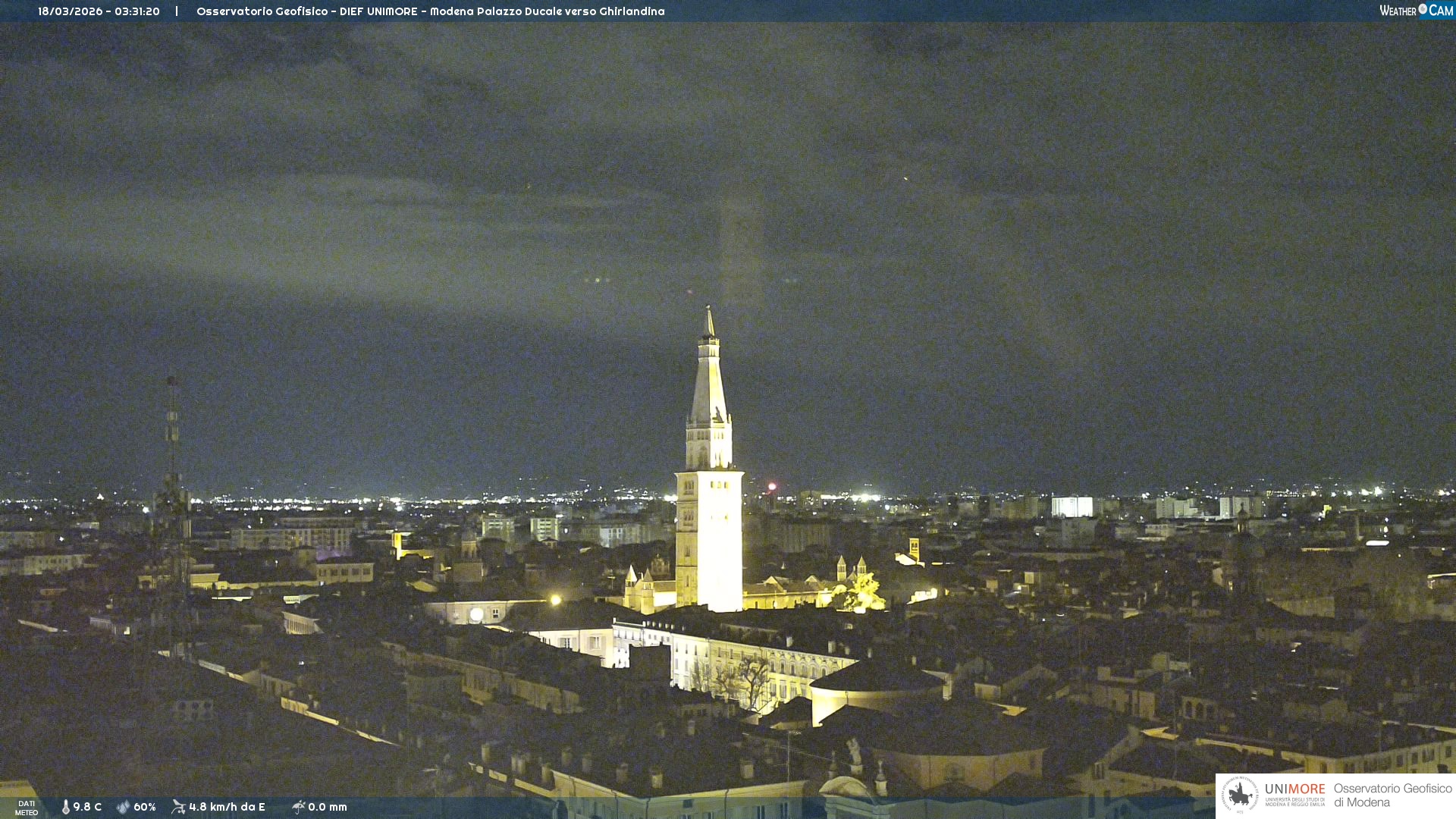Click the WeatherCam logo in top corner
This screenshot has width=1456, height=819.
[x=1416, y=11]
